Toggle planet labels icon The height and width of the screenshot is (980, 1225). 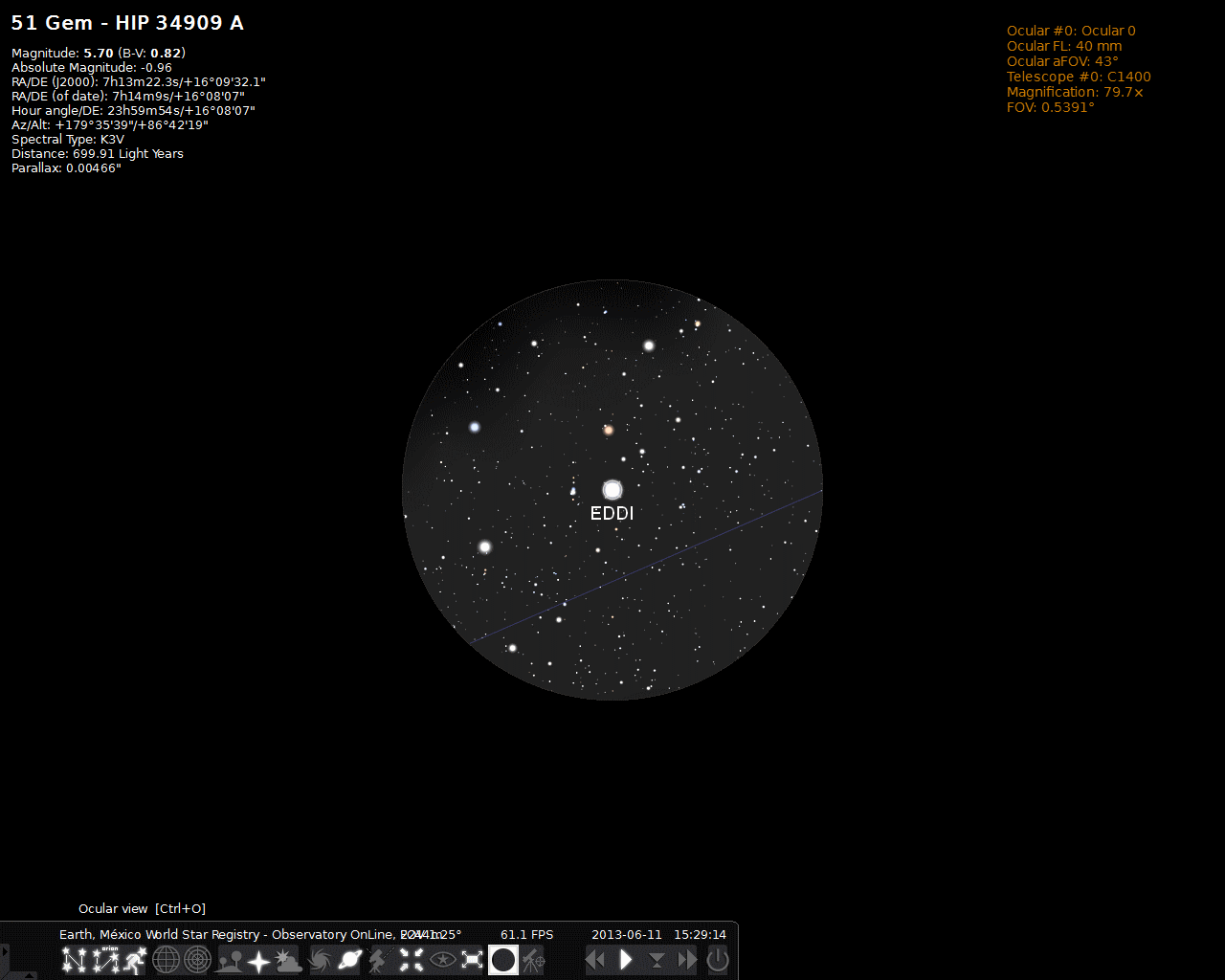tap(350, 960)
